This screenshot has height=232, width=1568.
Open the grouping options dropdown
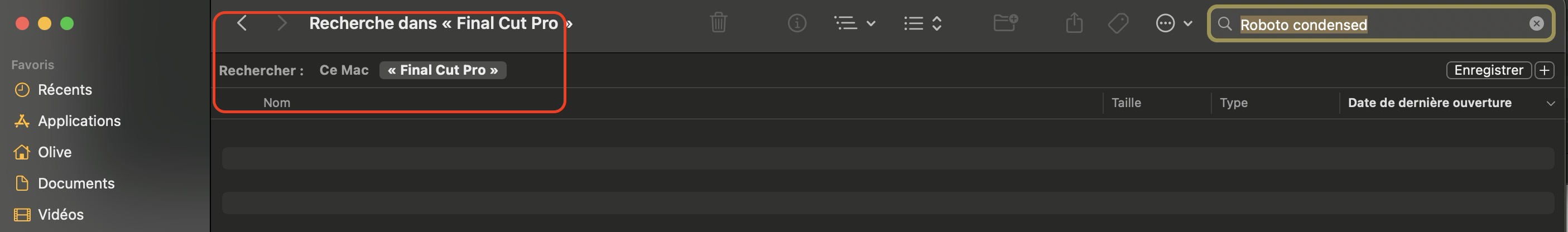[x=854, y=23]
